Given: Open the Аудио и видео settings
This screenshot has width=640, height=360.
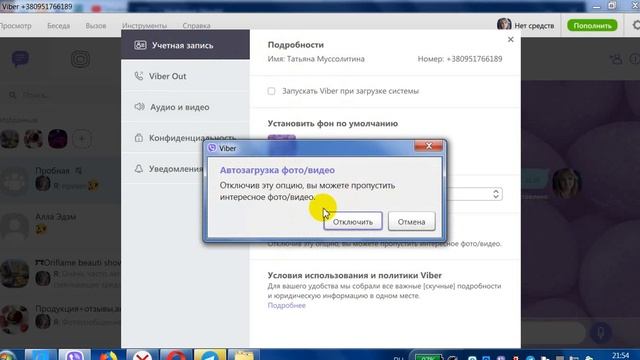Looking at the screenshot, I should pos(185,107).
